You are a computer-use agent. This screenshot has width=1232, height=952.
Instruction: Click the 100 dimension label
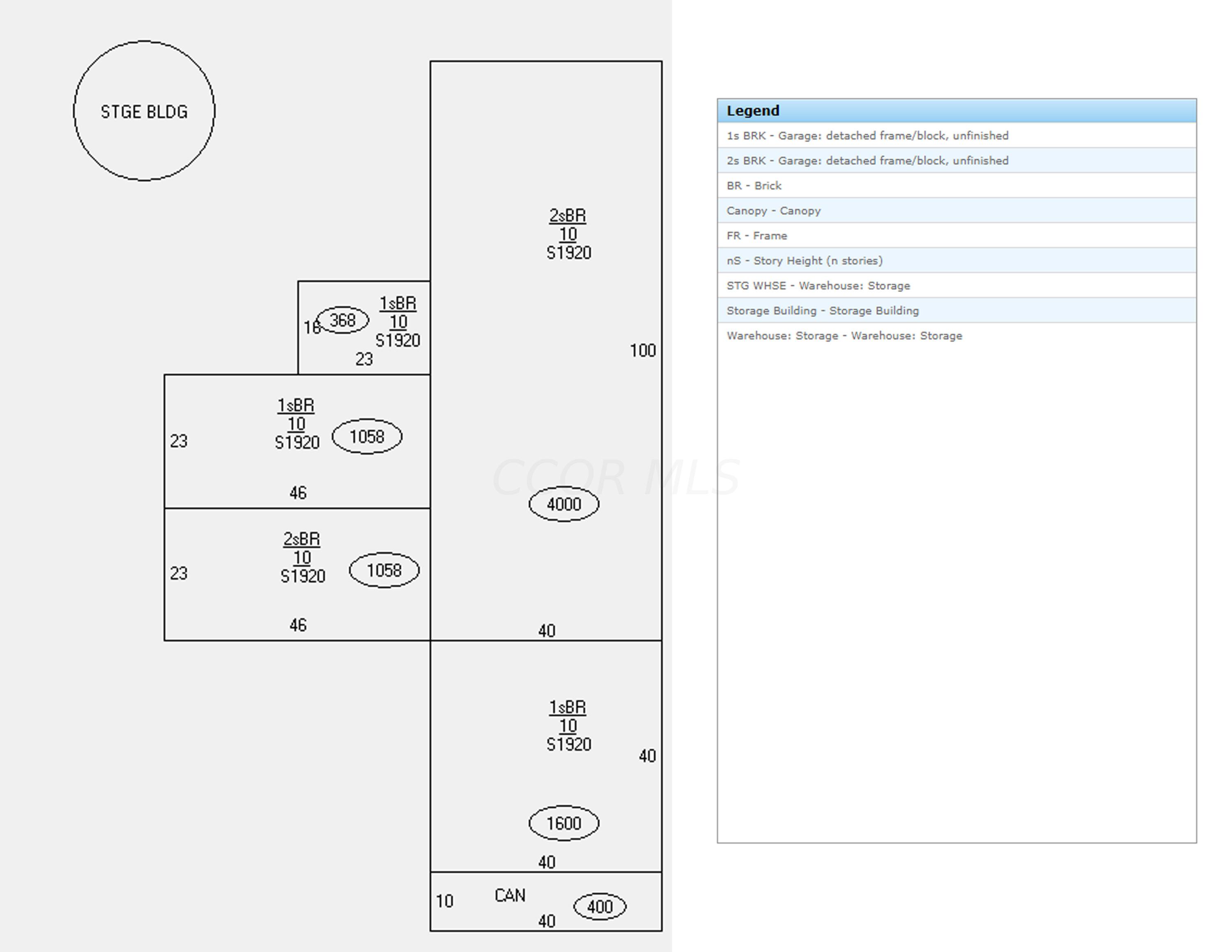pyautogui.click(x=643, y=351)
